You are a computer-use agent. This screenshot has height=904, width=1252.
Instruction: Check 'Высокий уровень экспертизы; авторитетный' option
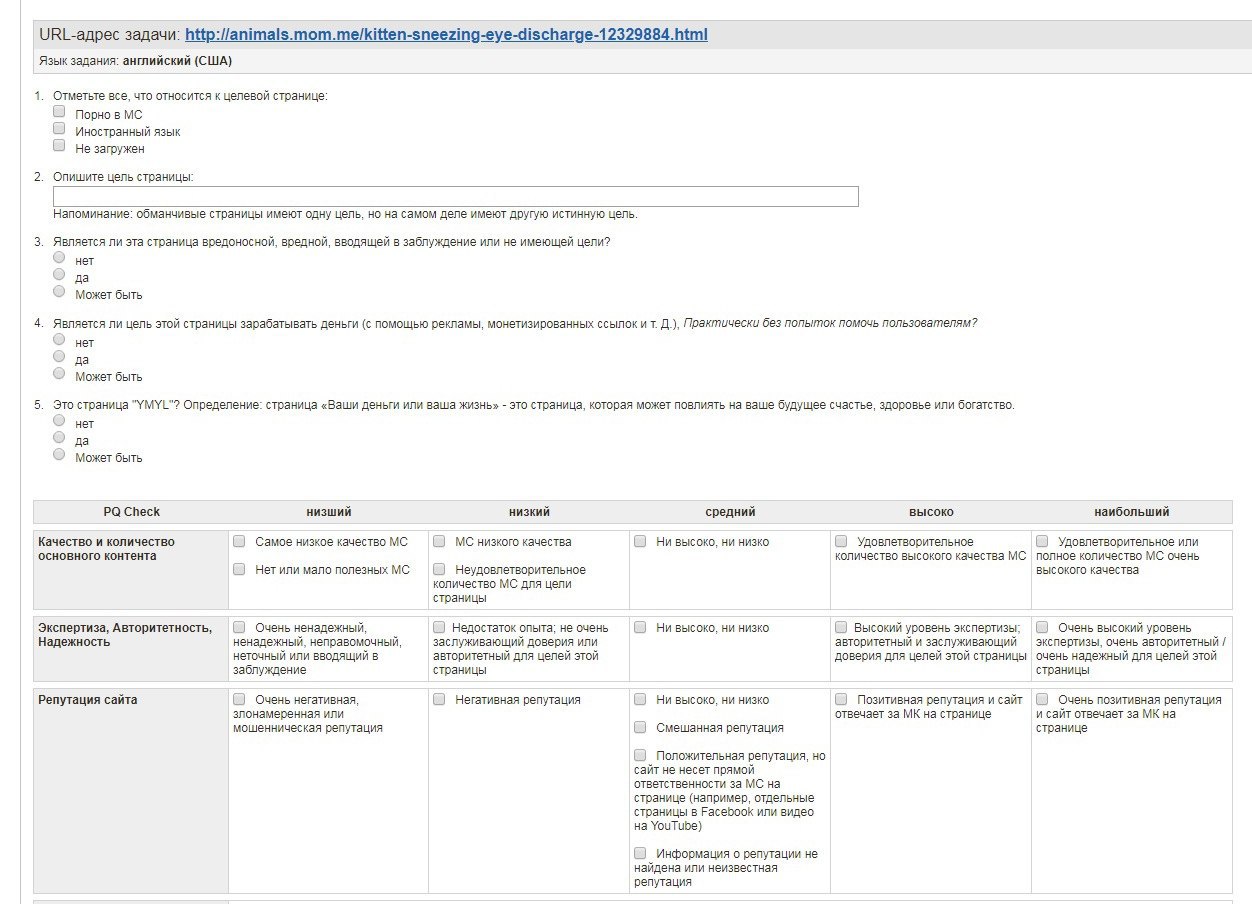coord(842,627)
